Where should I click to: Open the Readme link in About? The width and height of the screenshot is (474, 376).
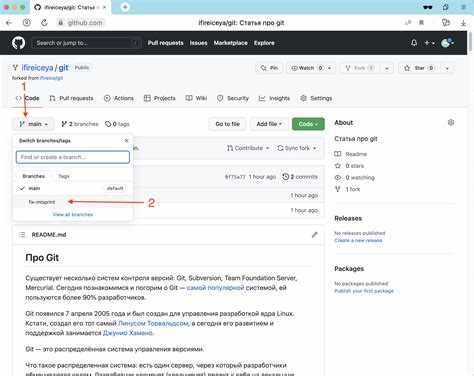[x=351, y=154]
